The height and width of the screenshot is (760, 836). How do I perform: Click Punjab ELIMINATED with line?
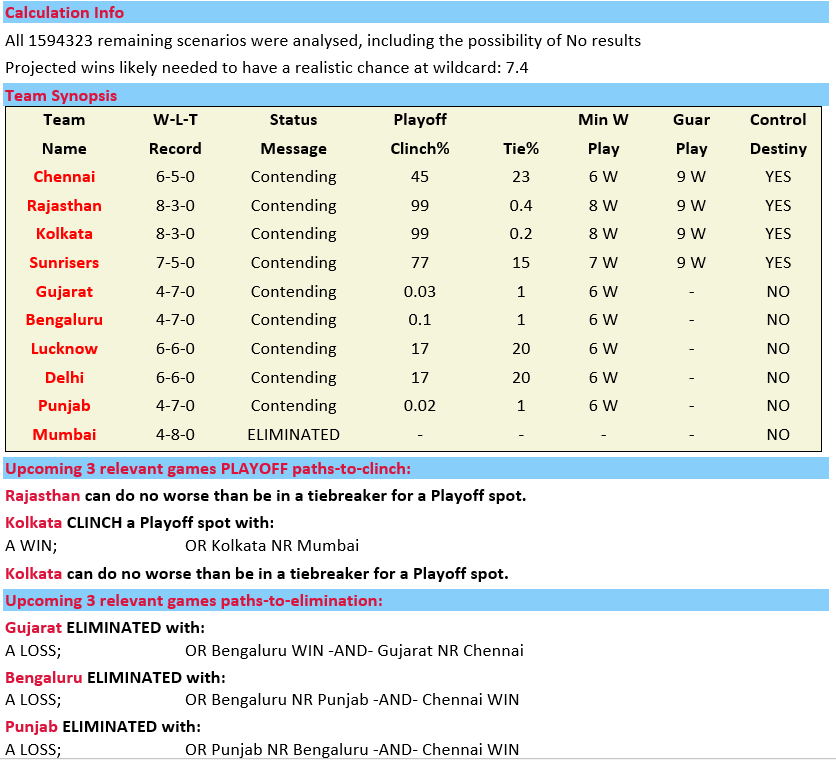click(x=103, y=726)
